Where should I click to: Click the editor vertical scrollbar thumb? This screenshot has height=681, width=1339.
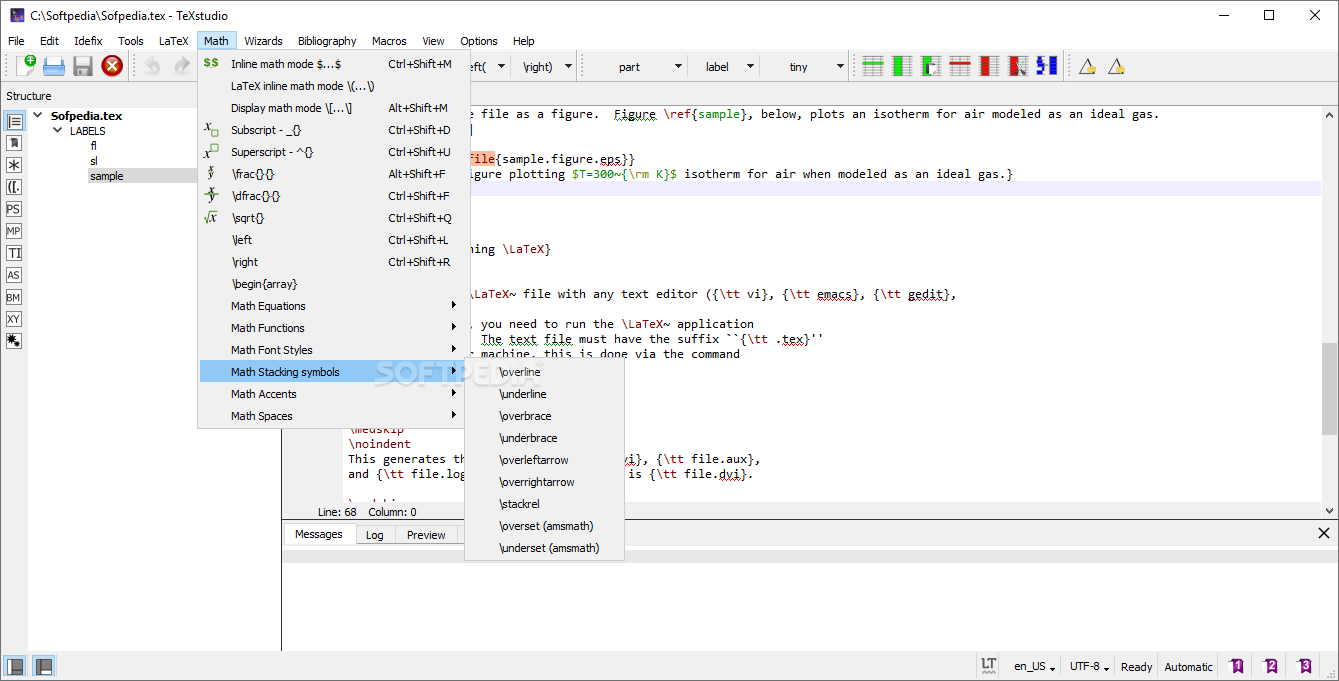(x=1329, y=389)
